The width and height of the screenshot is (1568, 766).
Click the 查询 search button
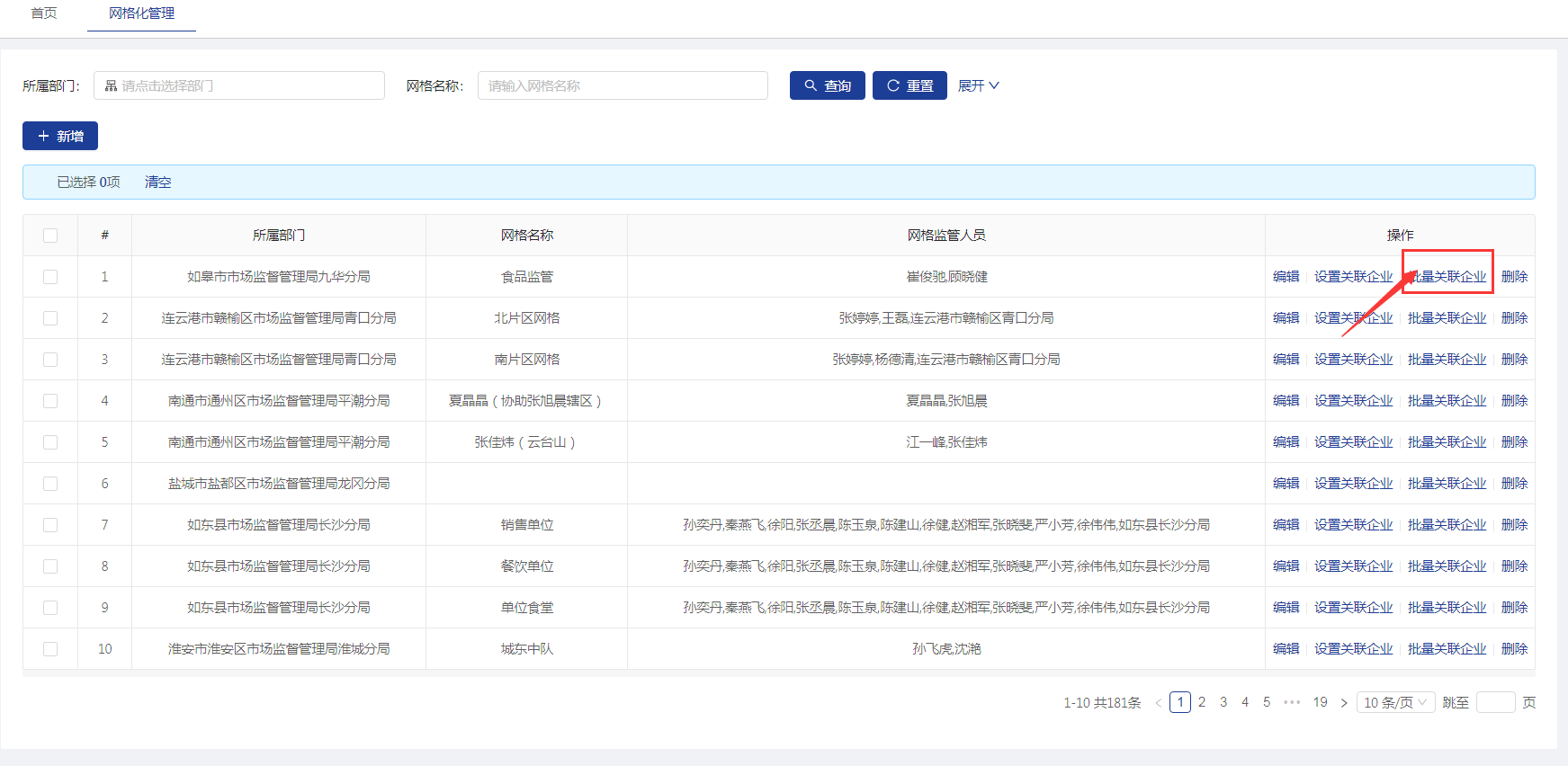click(x=827, y=85)
